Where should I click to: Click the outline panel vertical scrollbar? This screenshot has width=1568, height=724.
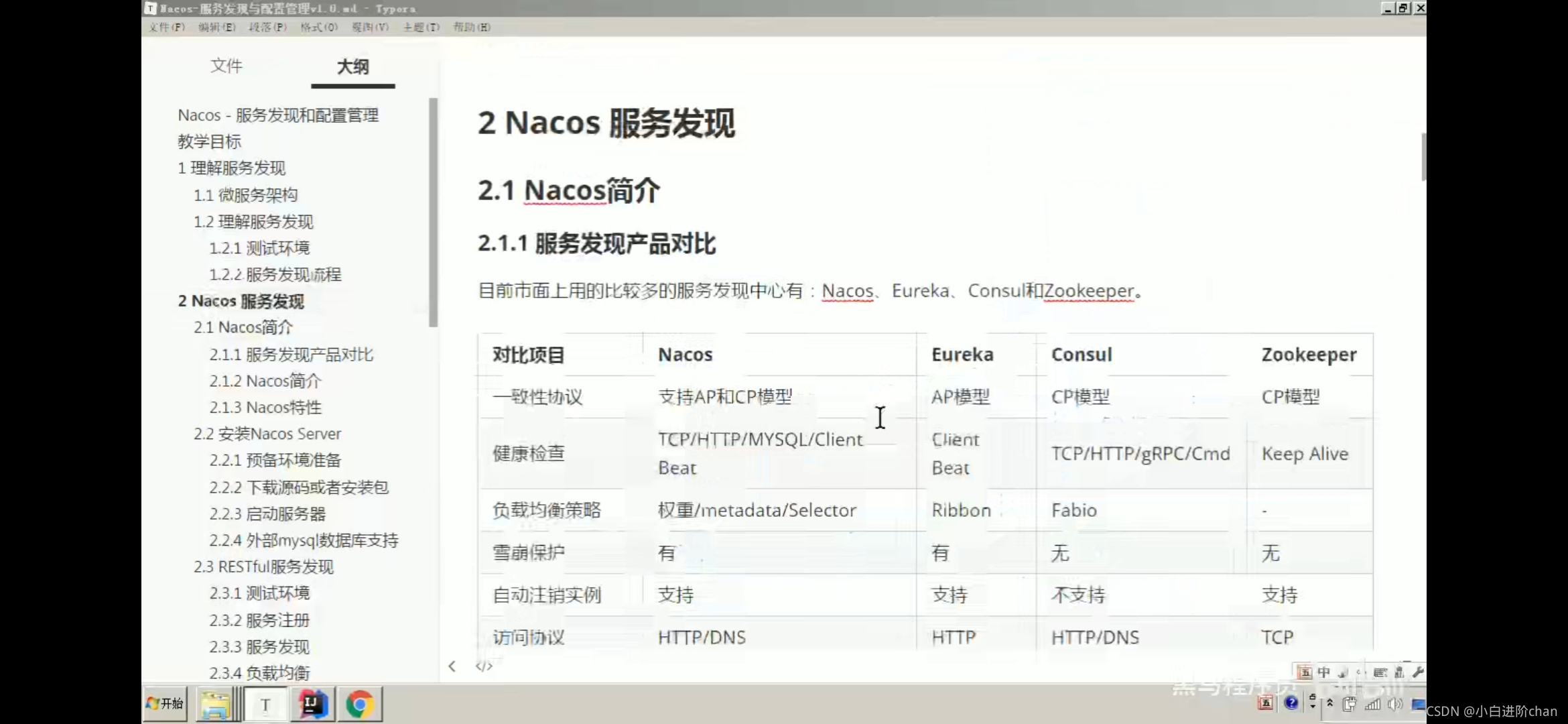click(433, 213)
